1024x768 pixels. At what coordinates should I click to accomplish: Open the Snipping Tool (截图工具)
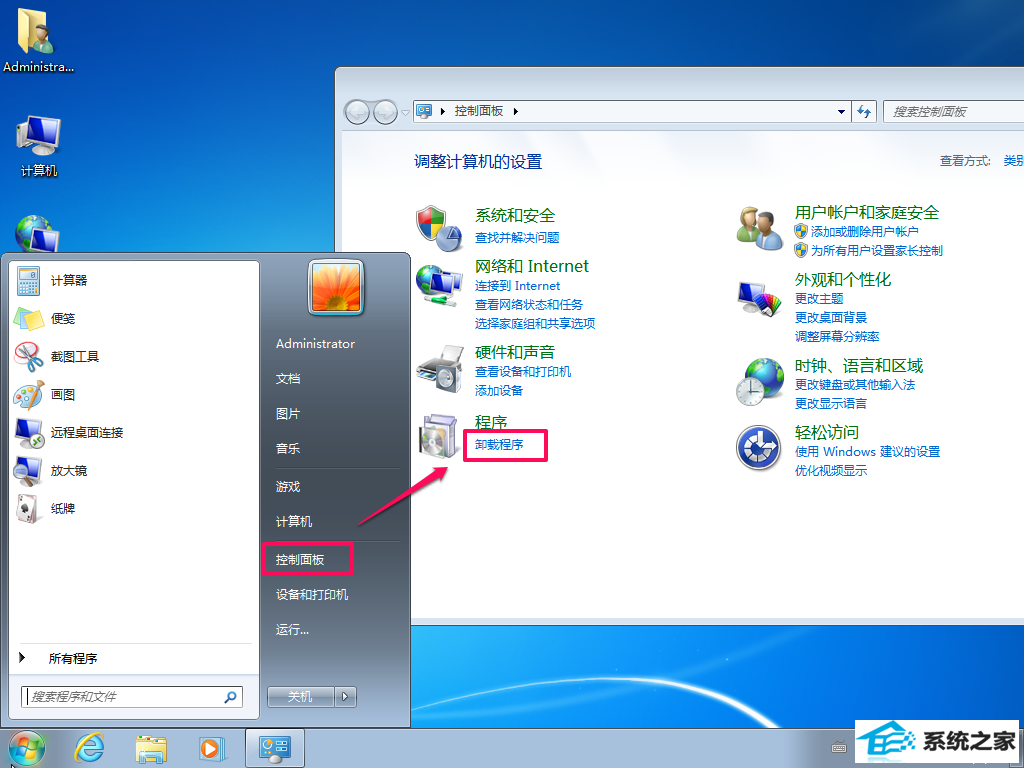pos(29,357)
